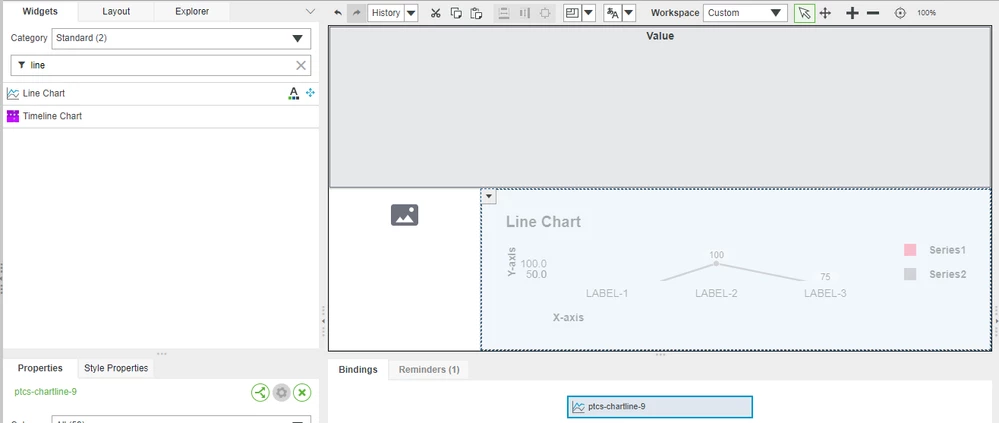Click the Timeline Chart purple icon
999x423 pixels.
[13, 116]
